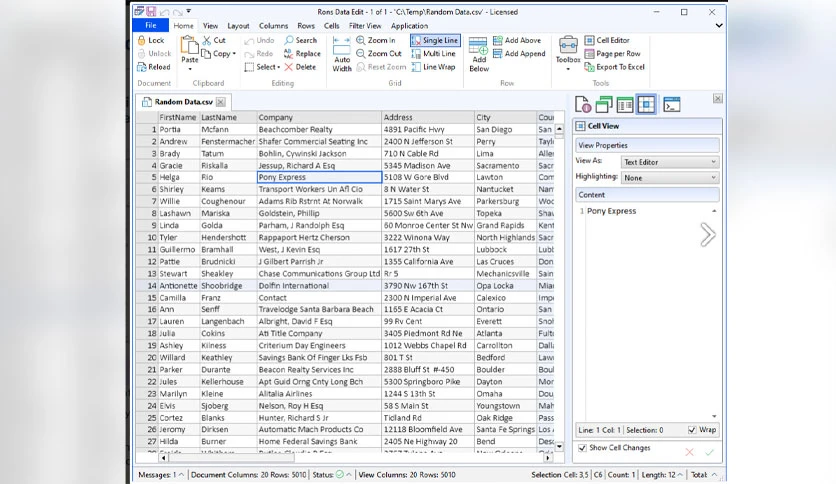Open the Cell Editor
The height and width of the screenshot is (484, 836).
coord(607,40)
